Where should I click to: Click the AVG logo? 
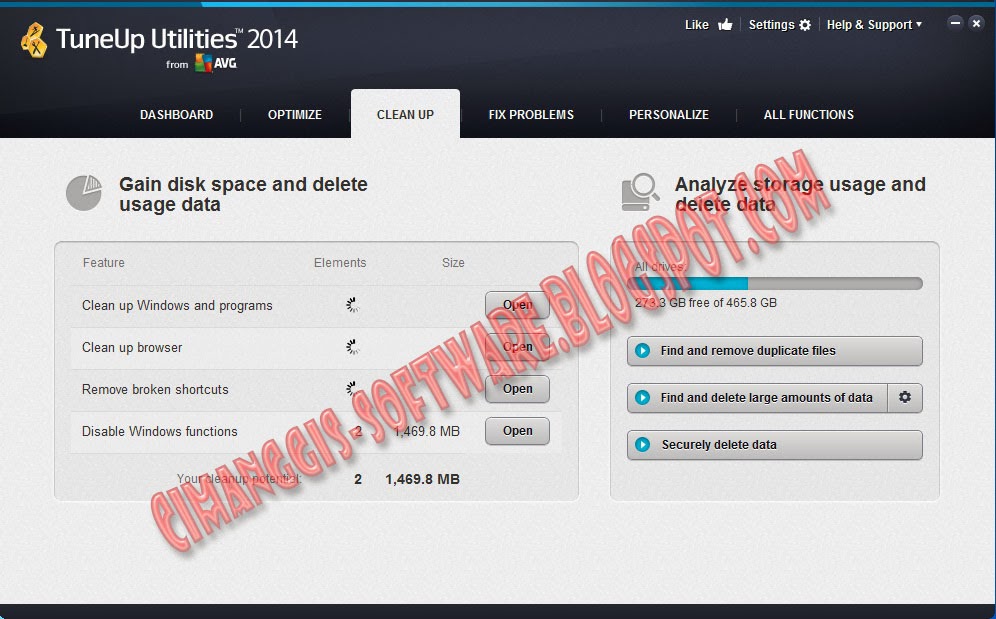pos(216,63)
